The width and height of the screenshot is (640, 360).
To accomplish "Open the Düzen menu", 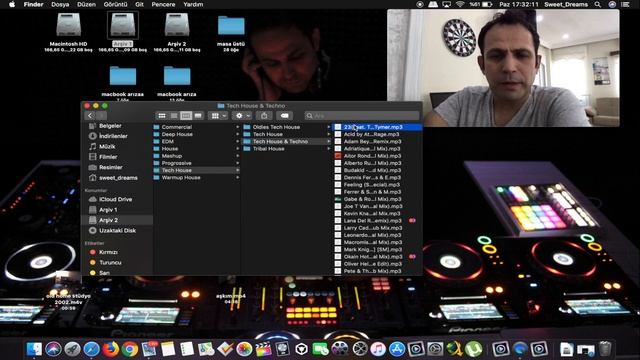I will click(x=86, y=4).
